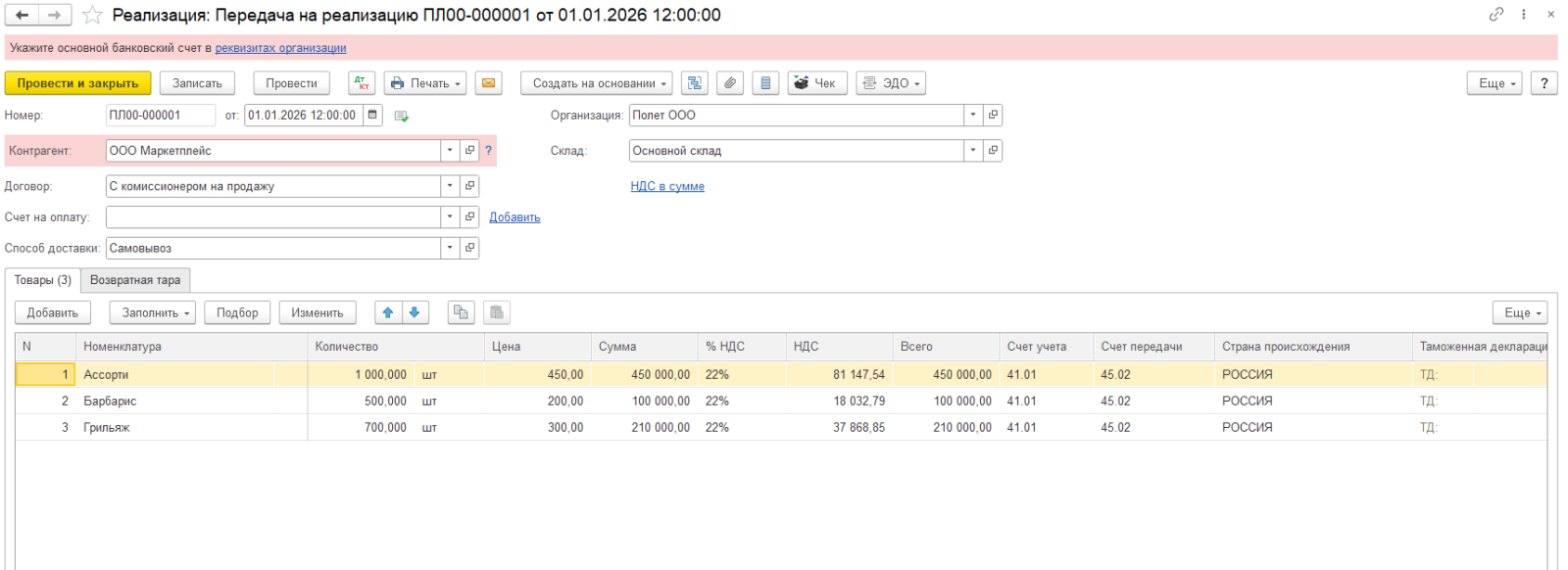Image resolution: width=1568 pixels, height=570 pixels.
Task: Click the Номер input field
Action: pos(160,115)
